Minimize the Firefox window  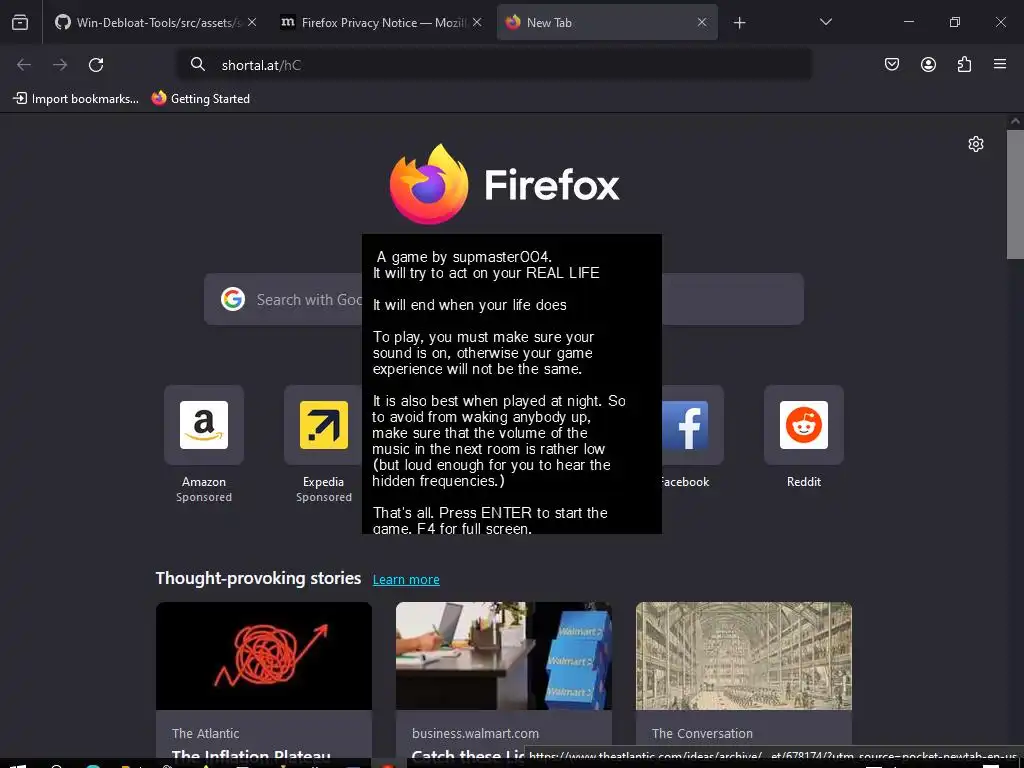909,22
